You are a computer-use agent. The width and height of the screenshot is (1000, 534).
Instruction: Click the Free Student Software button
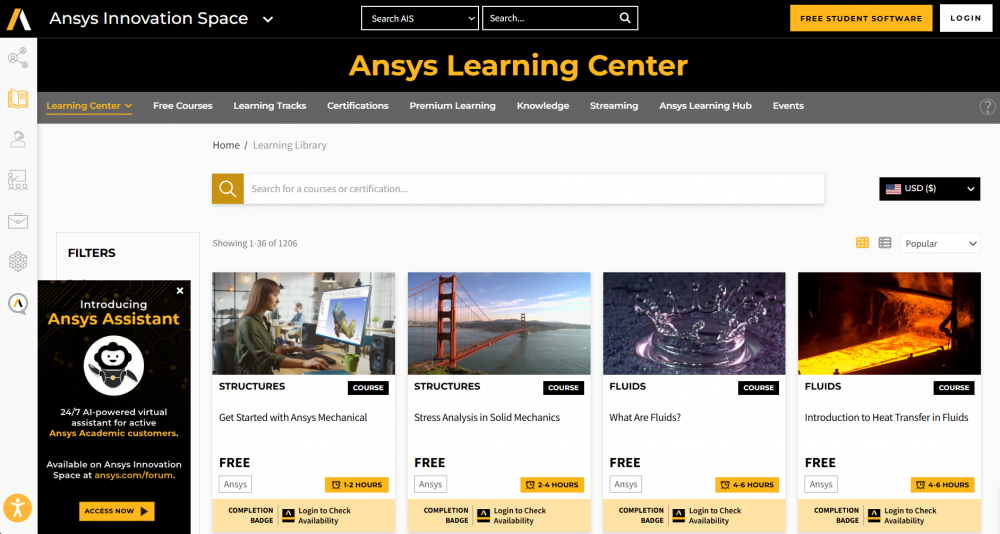pos(860,18)
